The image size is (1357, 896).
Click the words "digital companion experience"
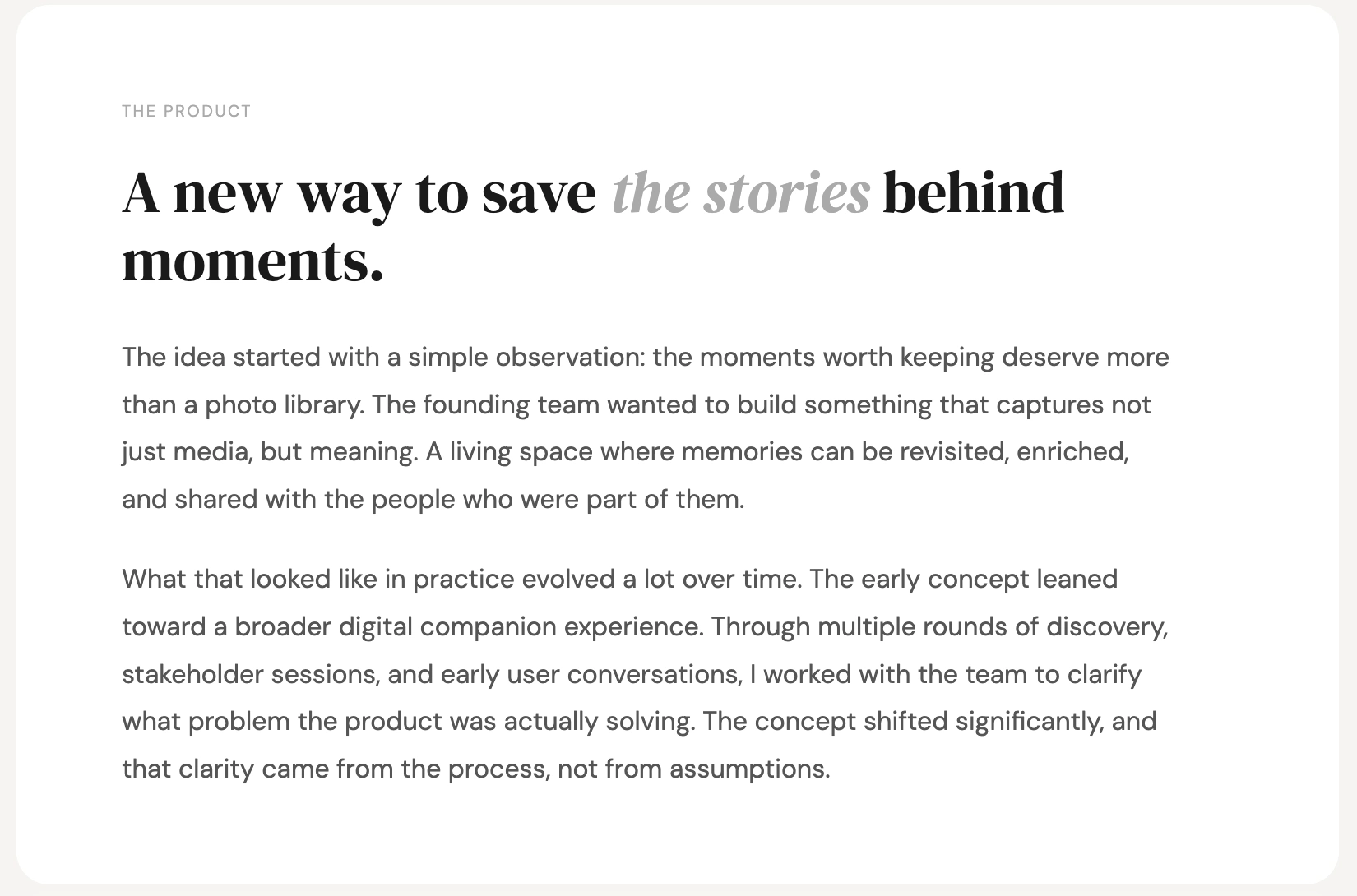(x=521, y=627)
